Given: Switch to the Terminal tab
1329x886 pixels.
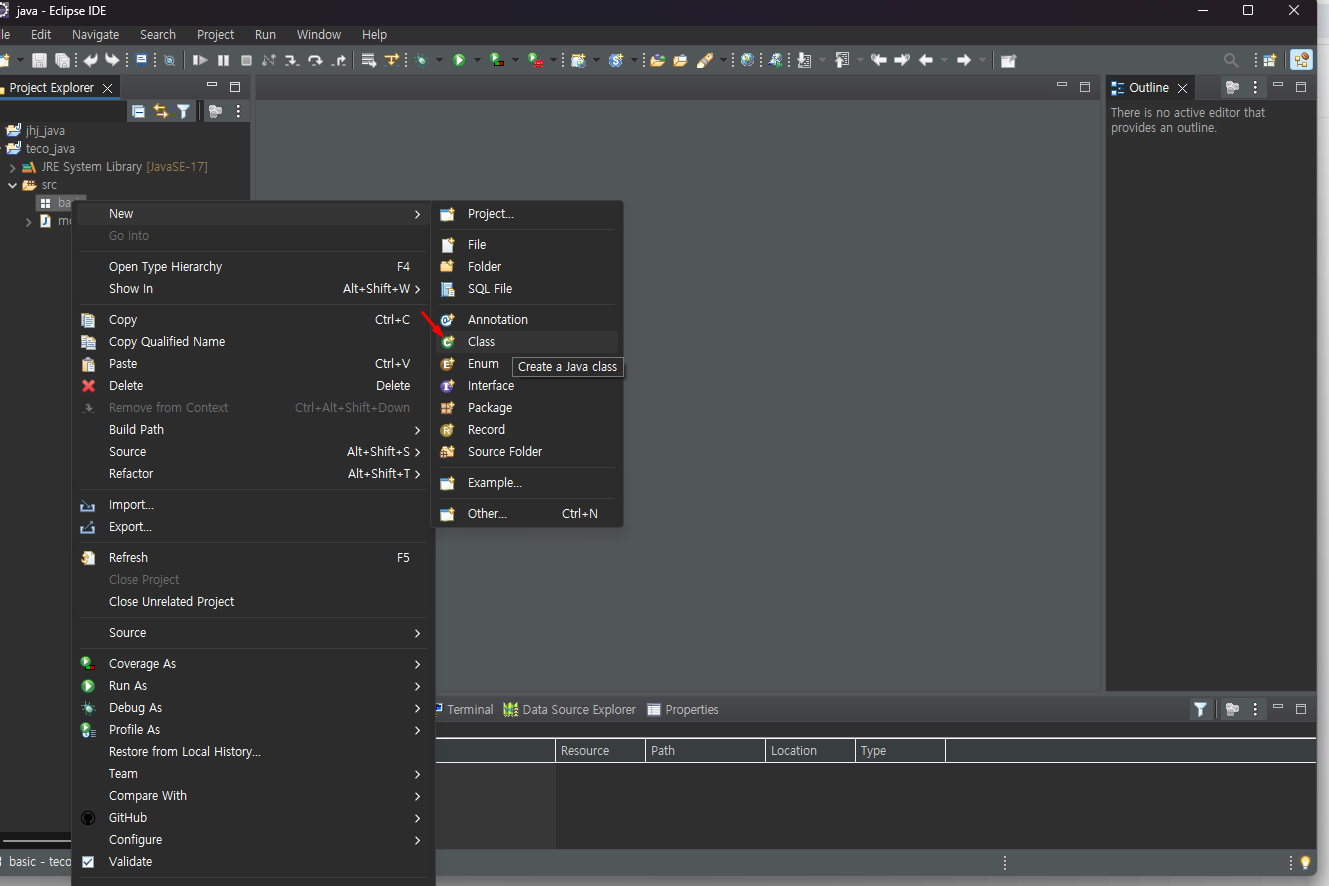Looking at the screenshot, I should click(x=464, y=710).
